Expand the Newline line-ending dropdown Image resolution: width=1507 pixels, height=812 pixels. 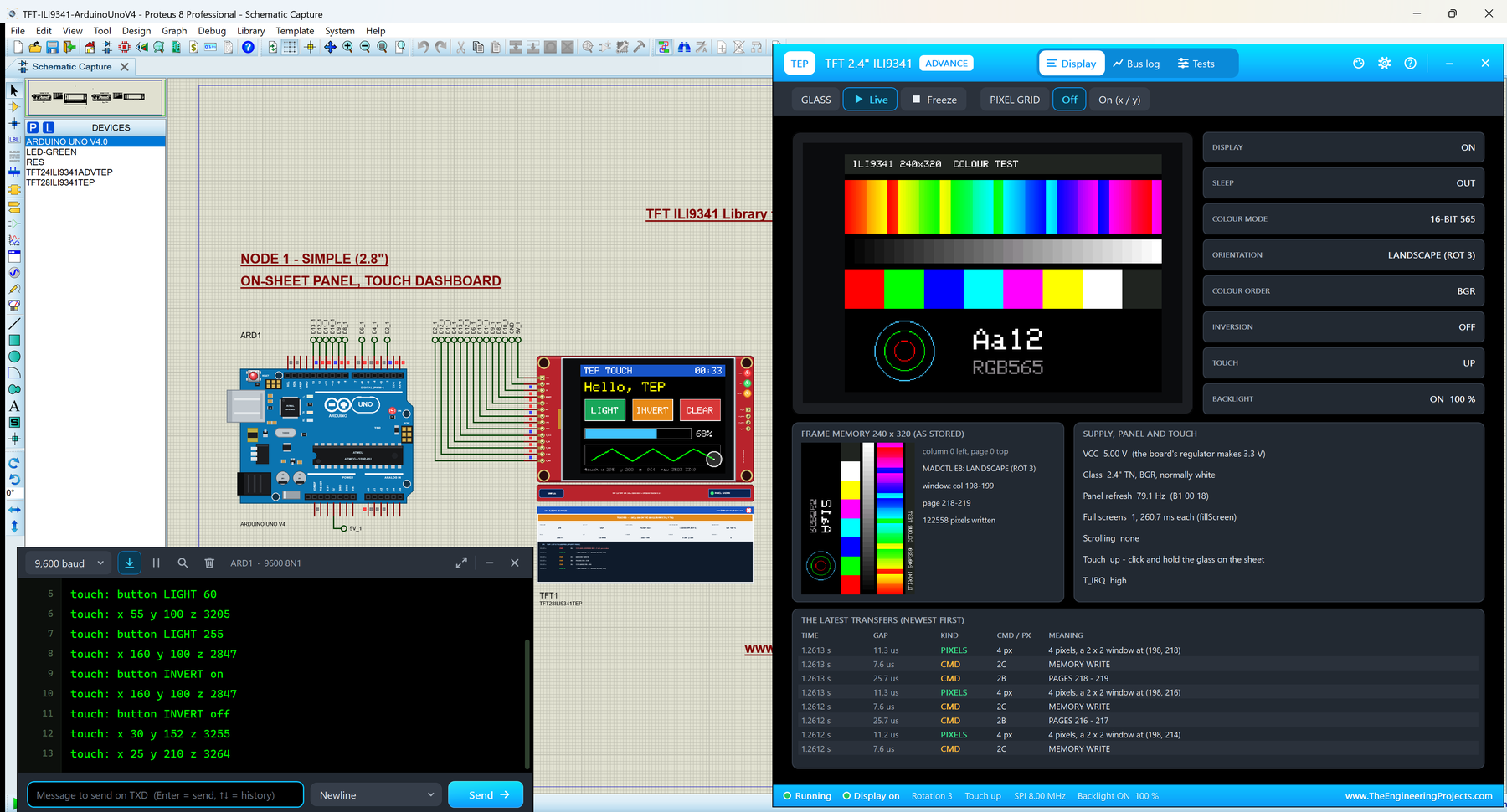376,794
